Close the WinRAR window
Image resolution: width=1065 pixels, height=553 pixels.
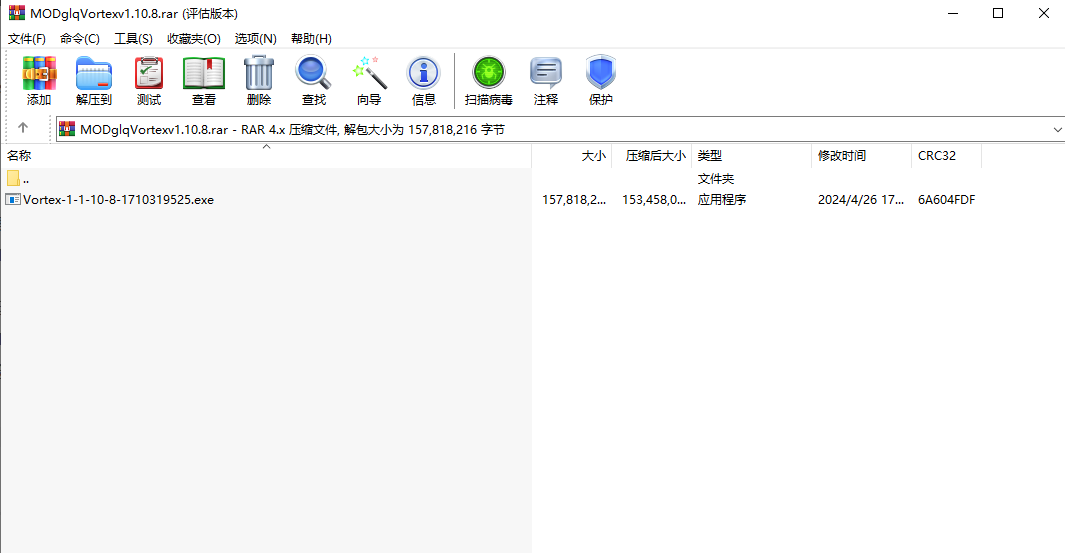pos(1043,13)
